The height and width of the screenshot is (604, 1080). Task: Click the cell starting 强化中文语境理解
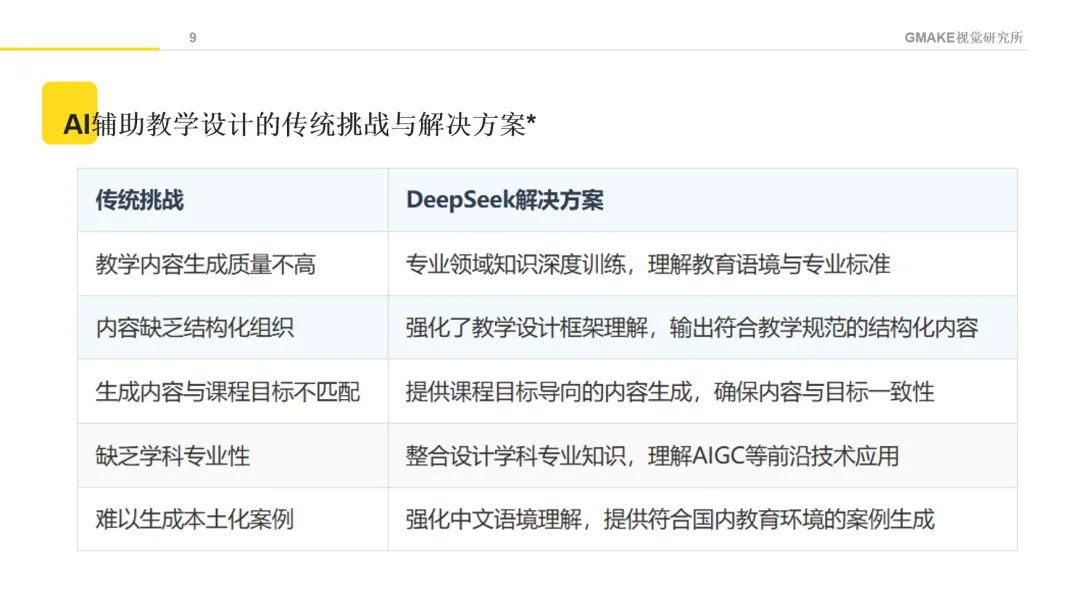(x=703, y=519)
